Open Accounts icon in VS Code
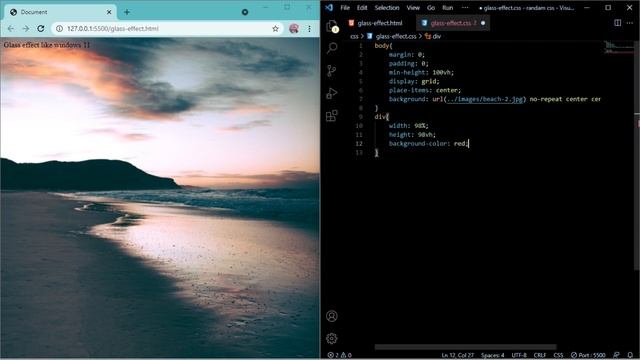 coord(332,316)
